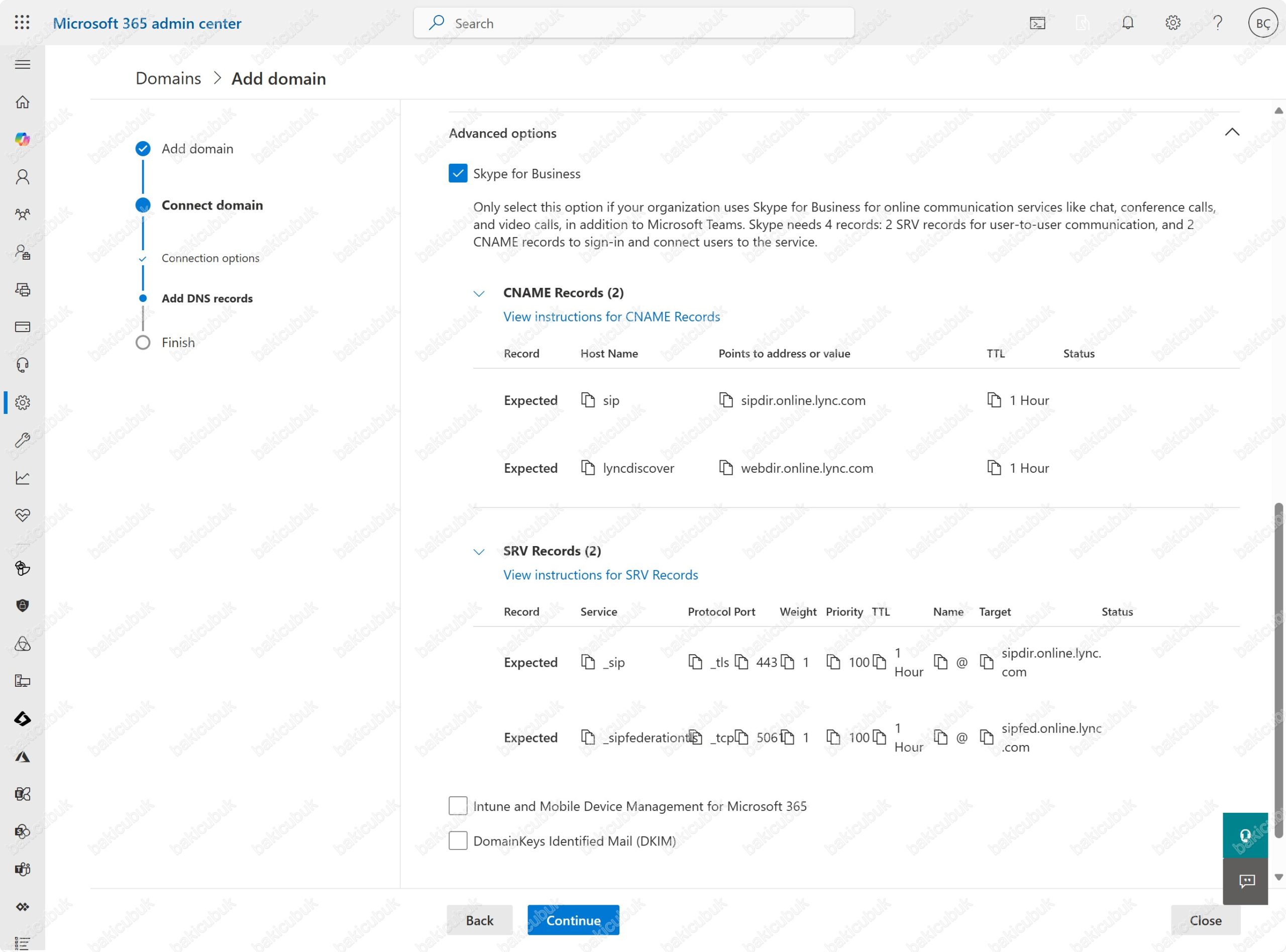Image resolution: width=1286 pixels, height=952 pixels.
Task: Copy the sipdir.online.lync.com CNAME value
Action: [725, 400]
